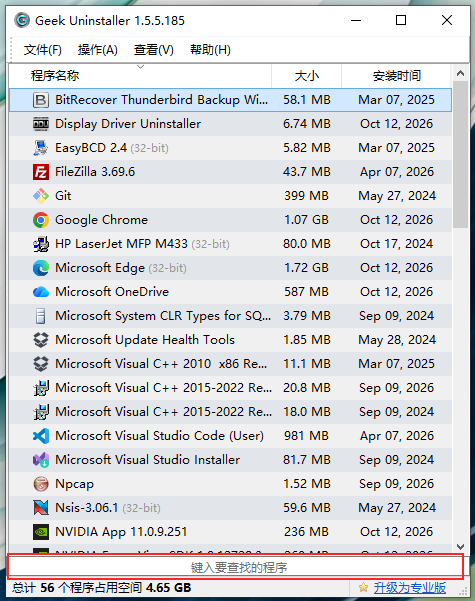The width and height of the screenshot is (475, 601).
Task: Click the Google Chrome icon
Action: (x=41, y=220)
